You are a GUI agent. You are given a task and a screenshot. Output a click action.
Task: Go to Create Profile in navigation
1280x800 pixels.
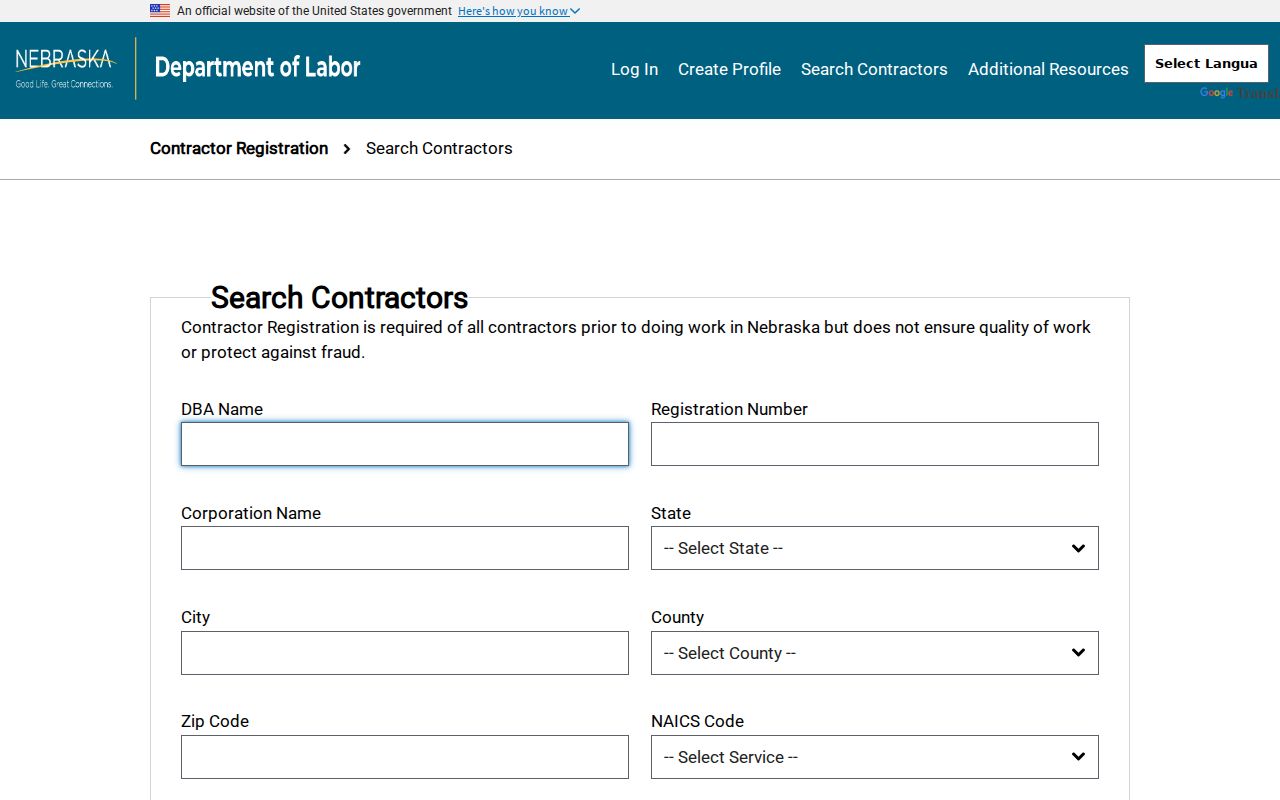click(729, 69)
